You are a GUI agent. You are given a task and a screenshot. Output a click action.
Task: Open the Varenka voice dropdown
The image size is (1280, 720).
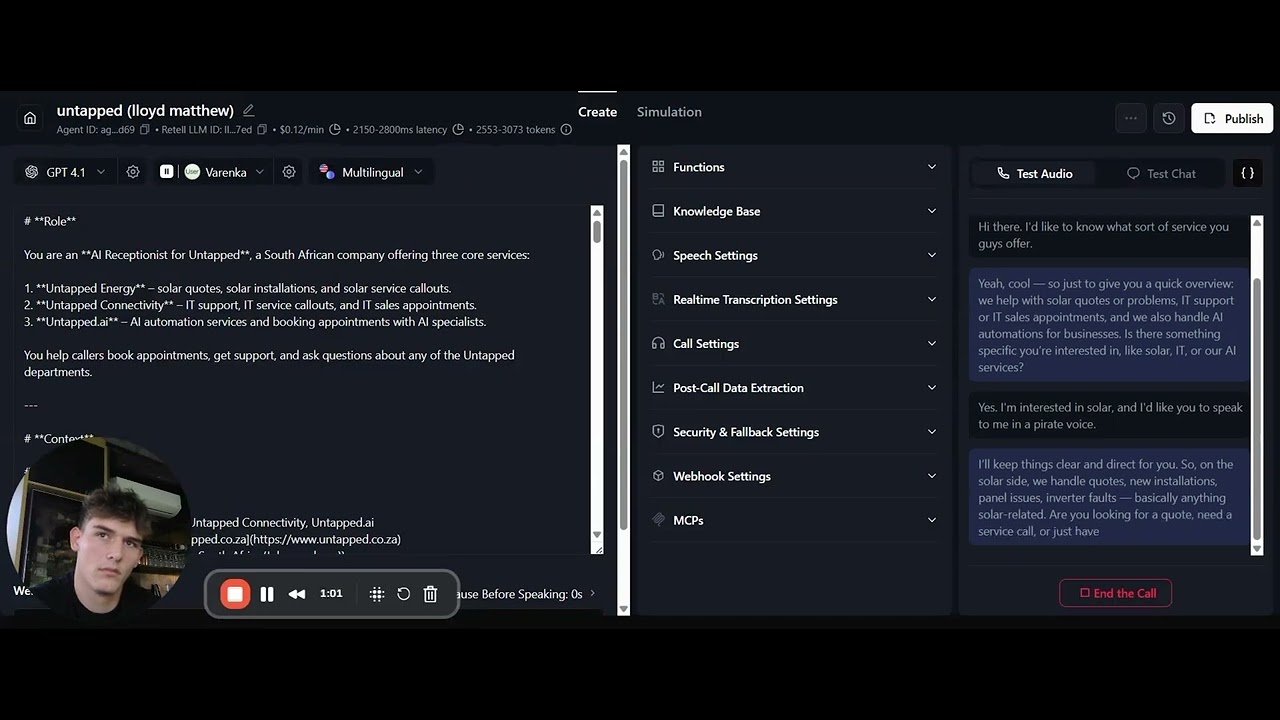[224, 172]
